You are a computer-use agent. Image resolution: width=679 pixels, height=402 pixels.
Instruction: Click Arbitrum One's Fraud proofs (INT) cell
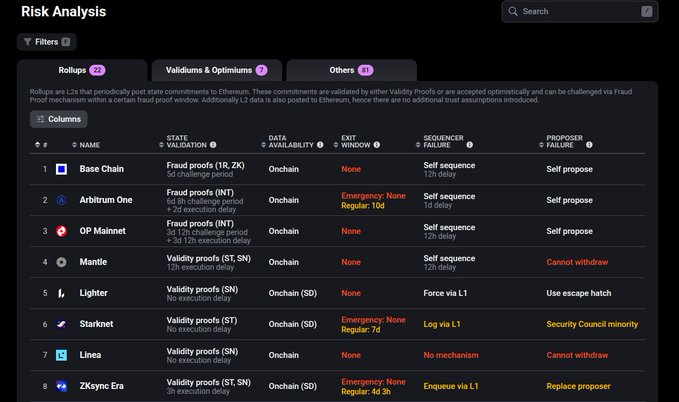204,201
